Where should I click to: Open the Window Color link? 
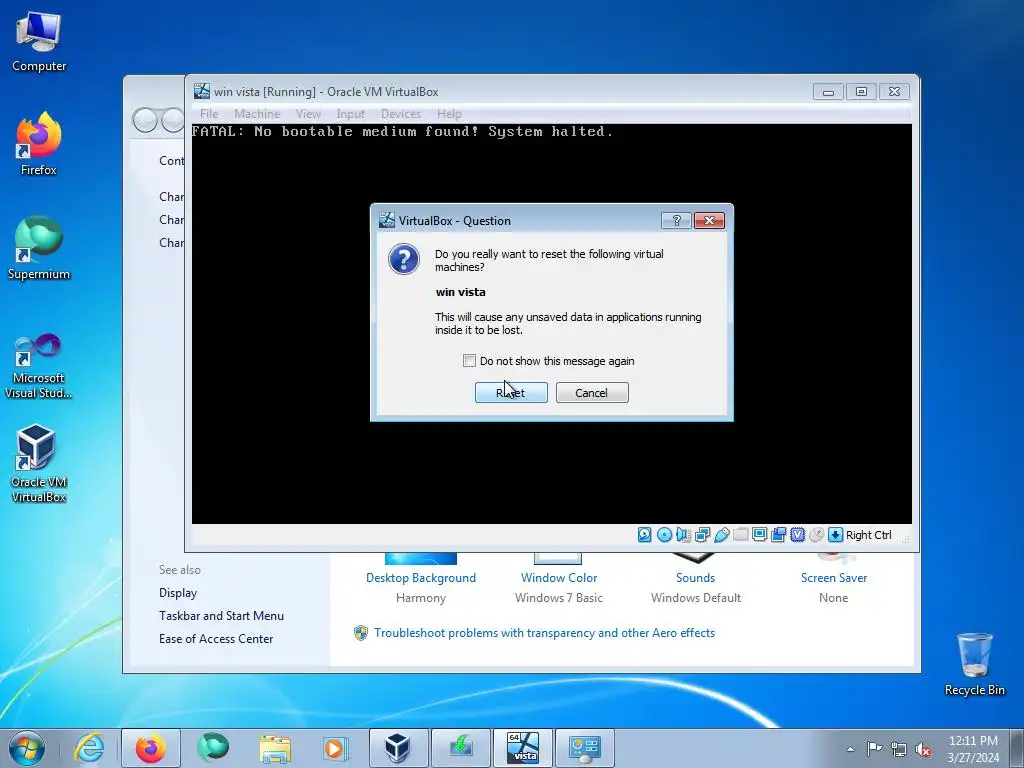click(x=559, y=578)
